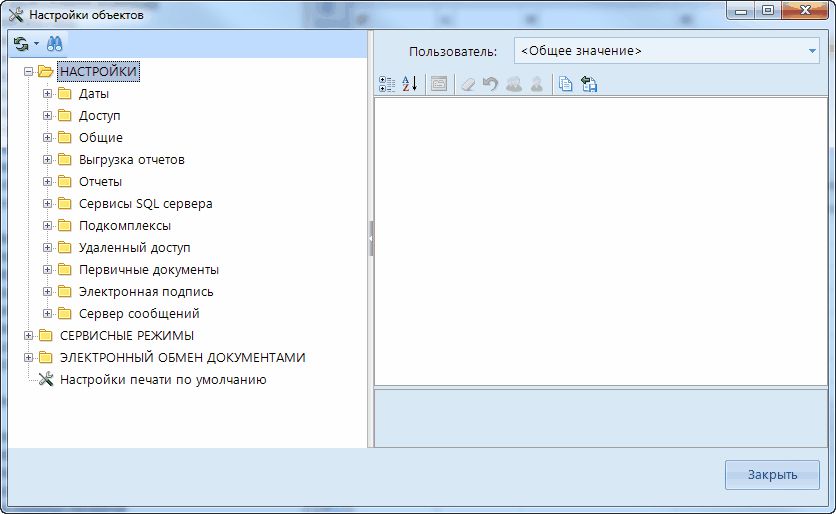Viewport: 836px width, 514px height.
Task: Open the binoculars search tool
Action: [x=54, y=44]
